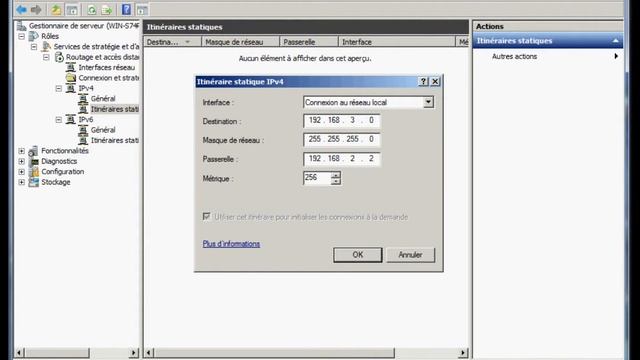Collapse the IPv6 tree node

[59, 120]
